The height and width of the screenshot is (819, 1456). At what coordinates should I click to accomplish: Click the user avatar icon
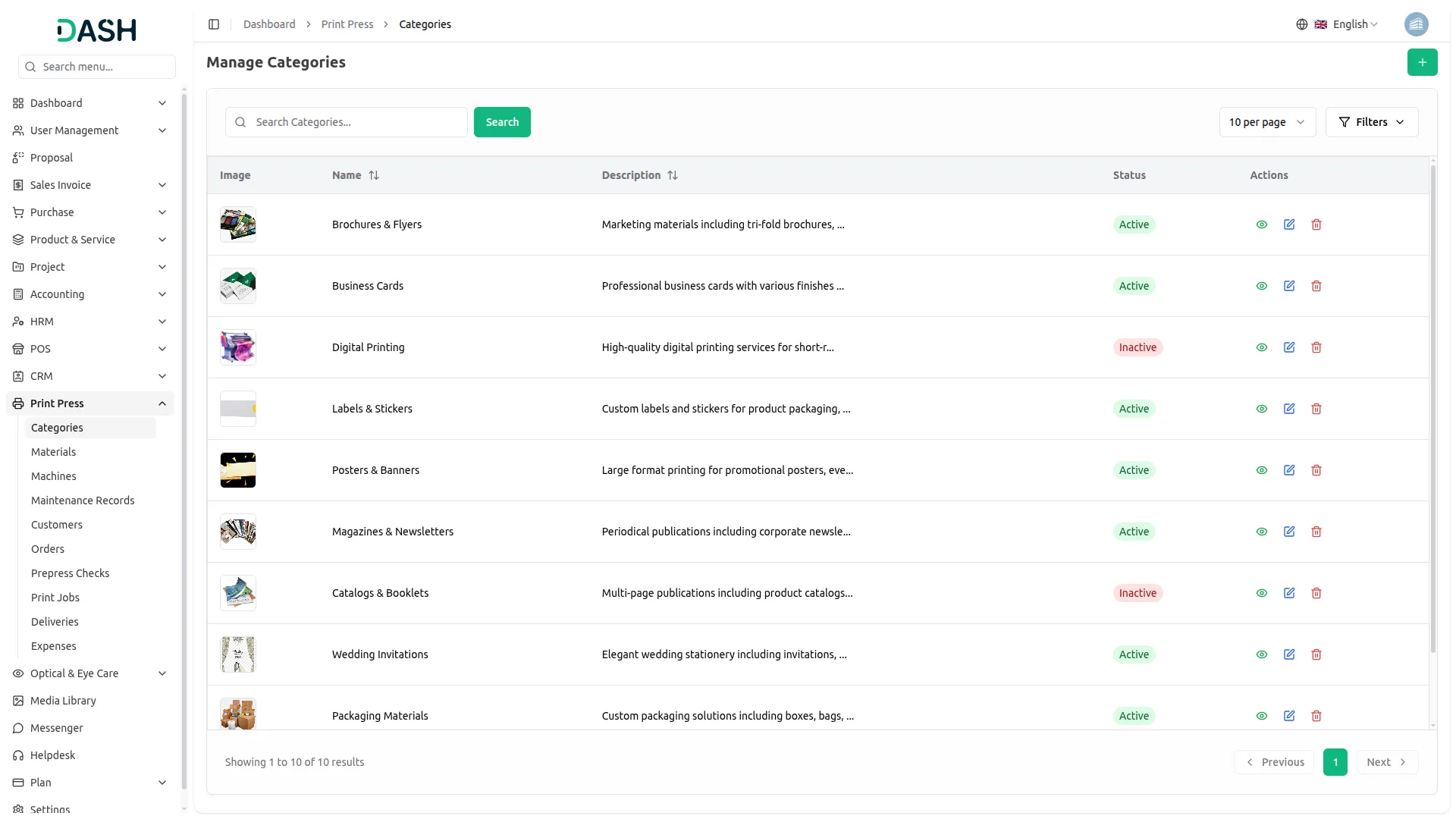(x=1416, y=24)
